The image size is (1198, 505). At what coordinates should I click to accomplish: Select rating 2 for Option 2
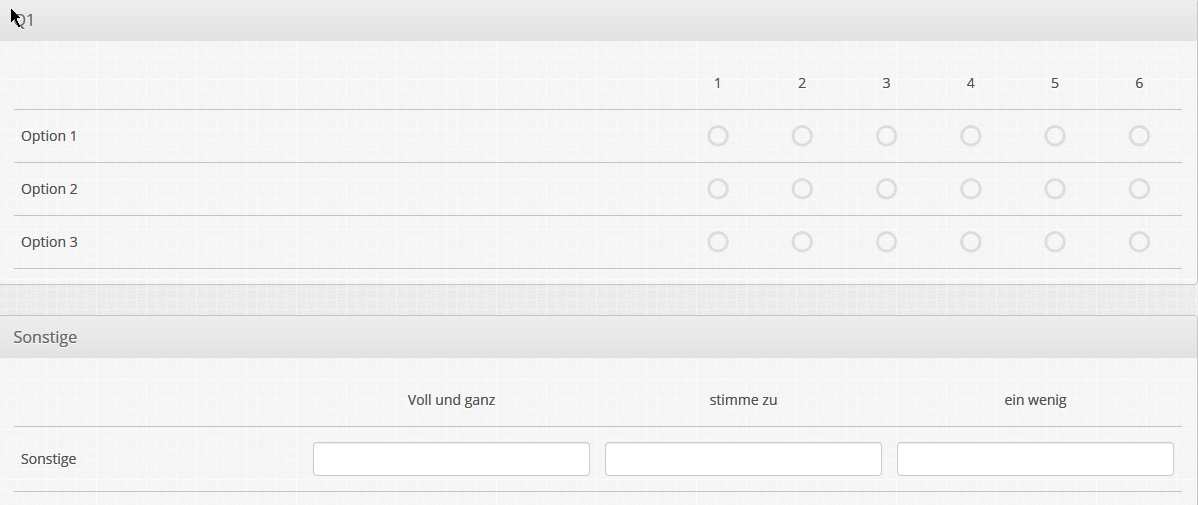(802, 189)
